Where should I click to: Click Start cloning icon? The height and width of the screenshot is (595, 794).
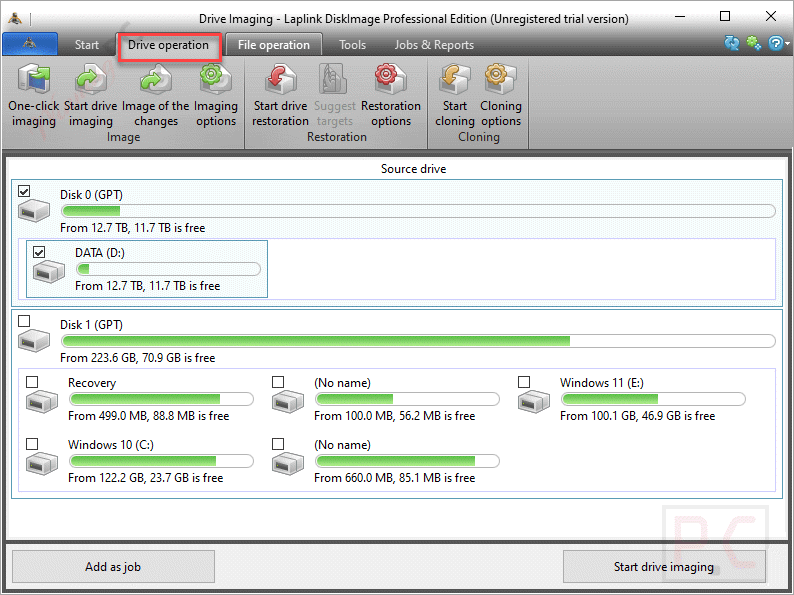click(455, 79)
